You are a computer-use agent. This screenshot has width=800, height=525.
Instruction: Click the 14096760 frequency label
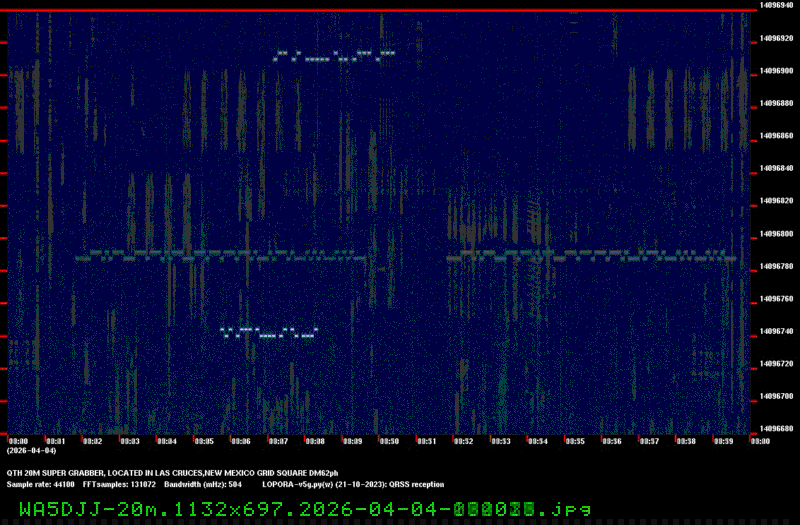pyautogui.click(x=777, y=299)
